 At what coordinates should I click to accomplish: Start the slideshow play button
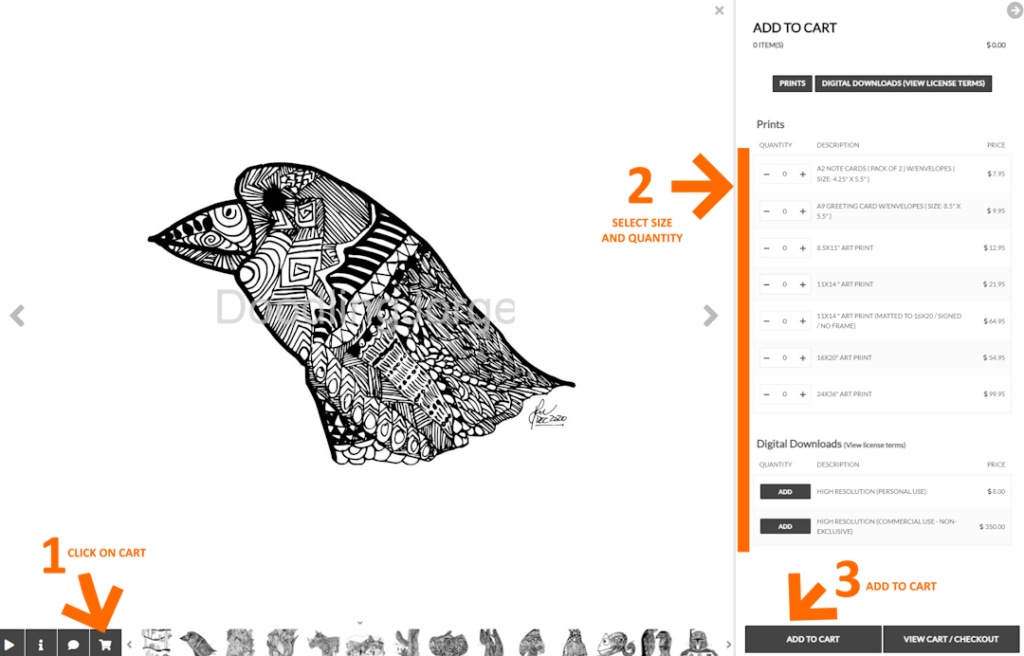(11, 644)
